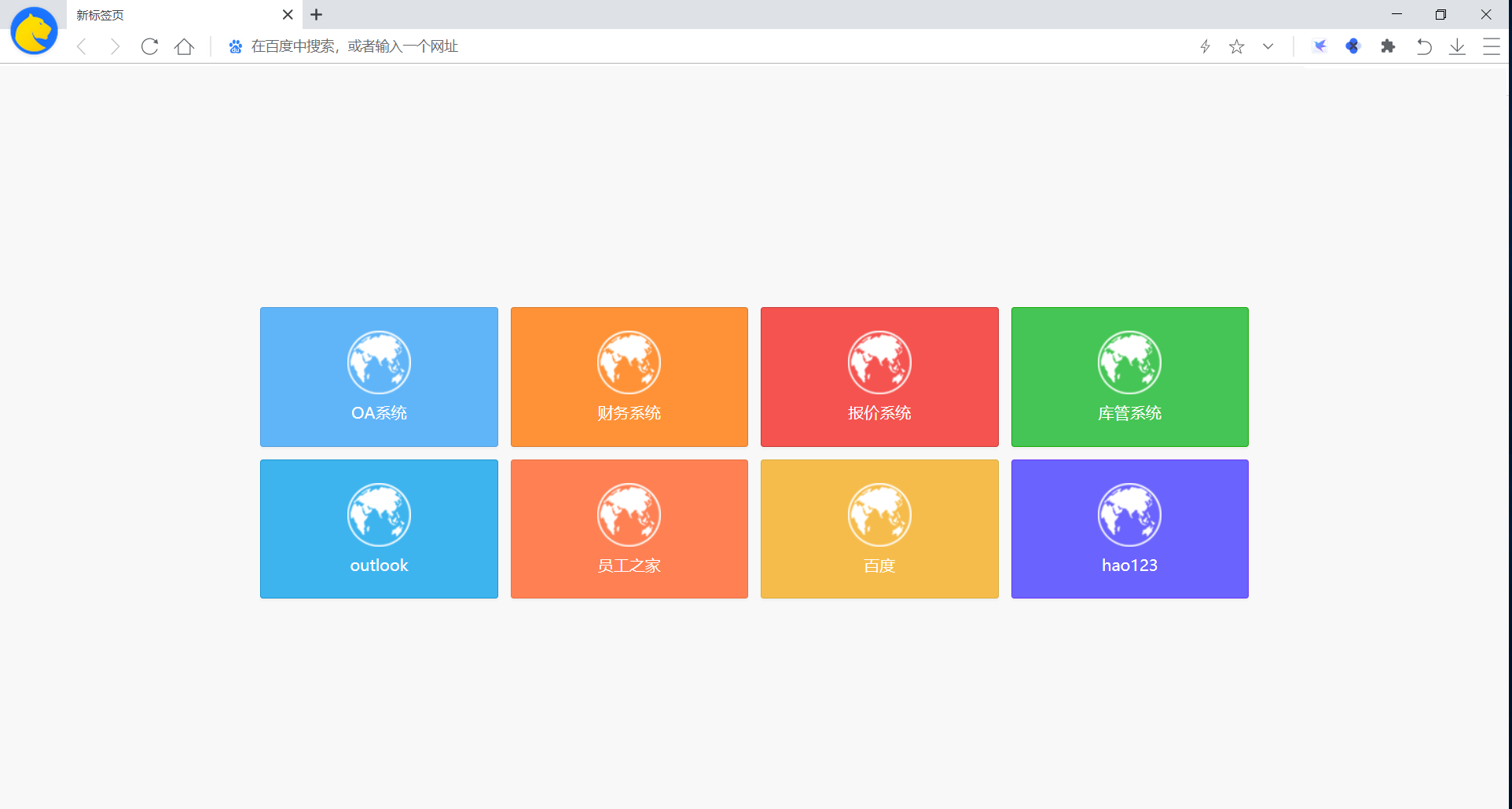Click the Baidu paw search engine icon
Viewport: 1512px width, 809px height.
point(235,47)
